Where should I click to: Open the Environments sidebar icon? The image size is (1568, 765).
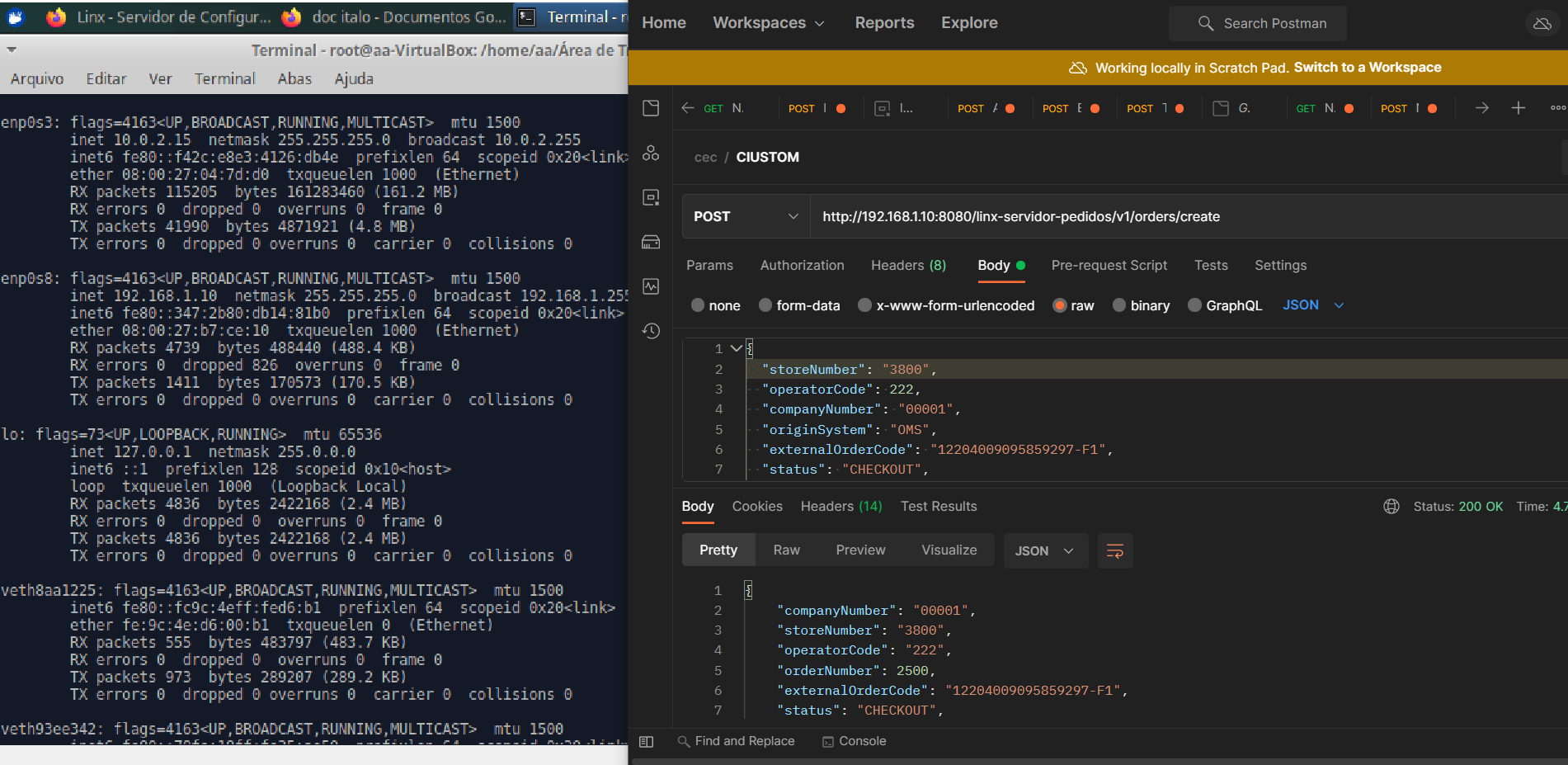click(651, 197)
